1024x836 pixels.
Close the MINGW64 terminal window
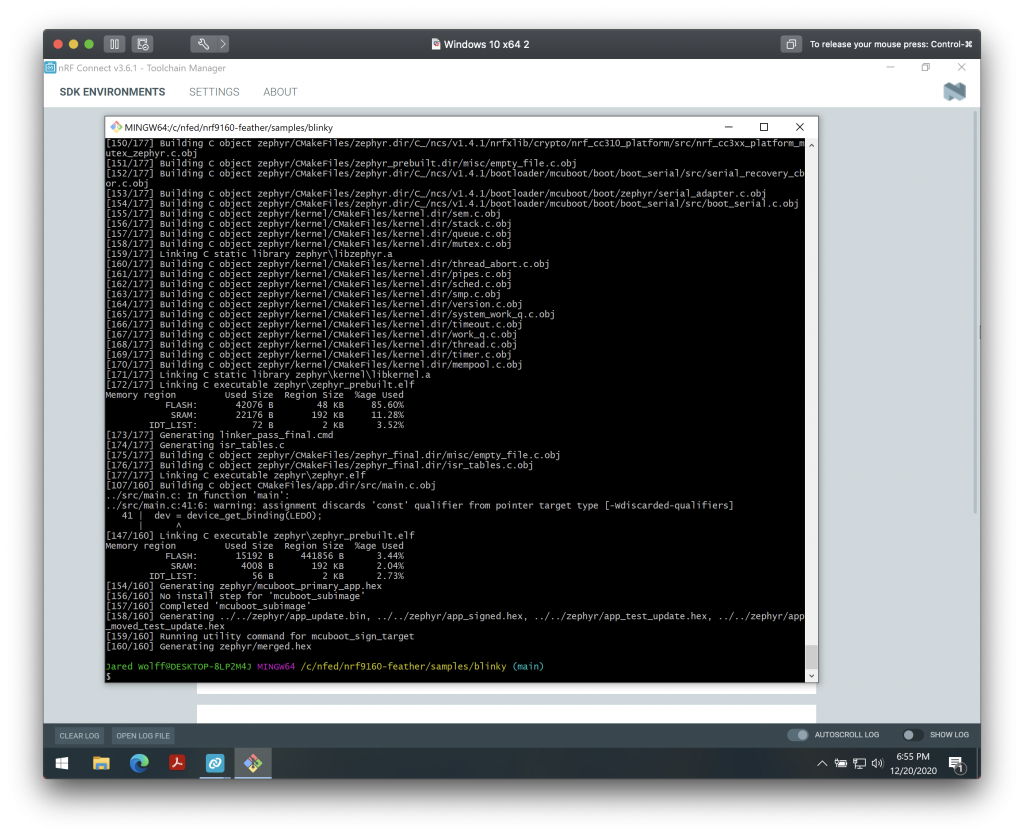[x=799, y=127]
